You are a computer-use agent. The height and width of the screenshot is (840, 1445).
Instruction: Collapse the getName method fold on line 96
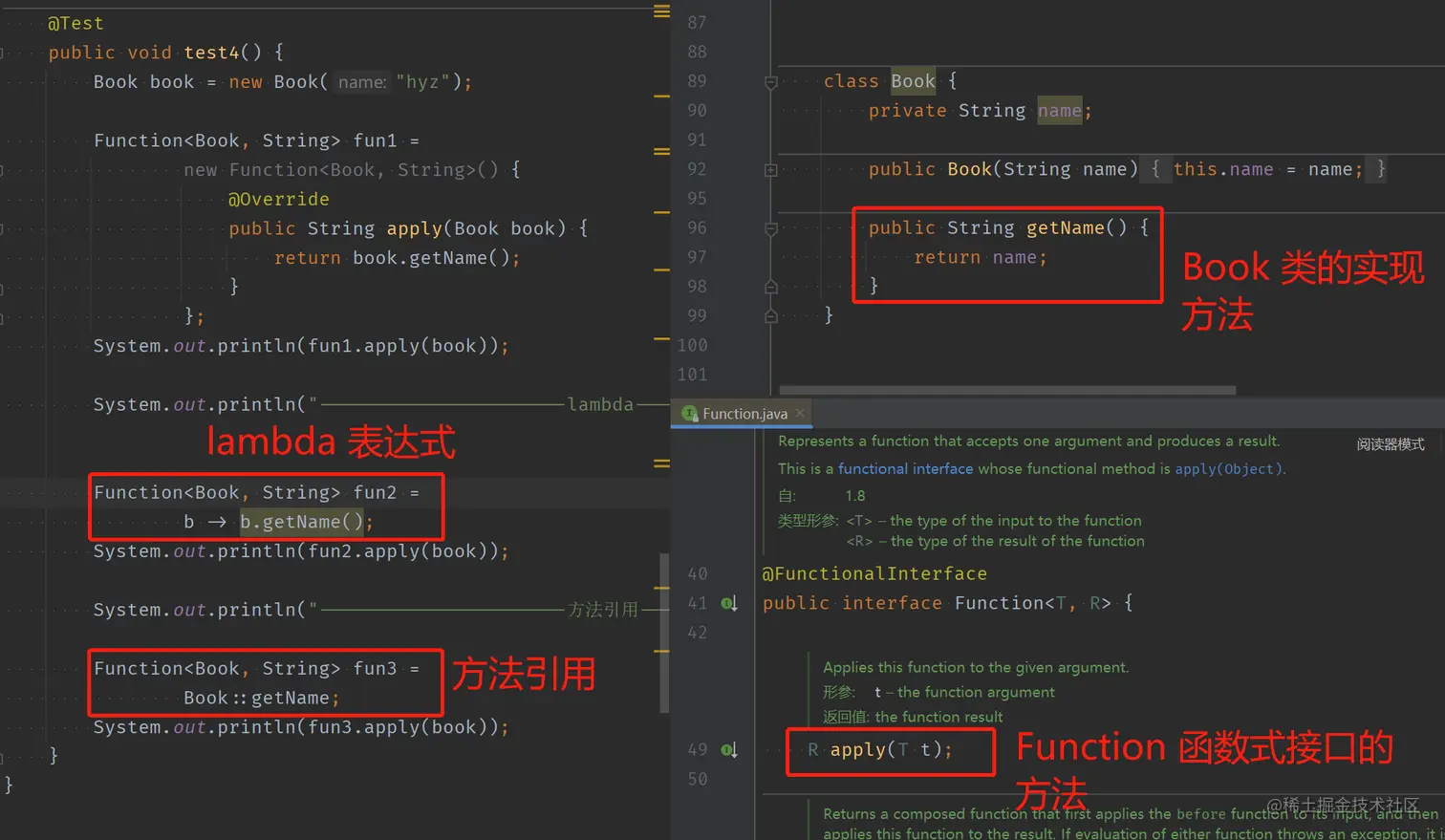click(x=771, y=228)
